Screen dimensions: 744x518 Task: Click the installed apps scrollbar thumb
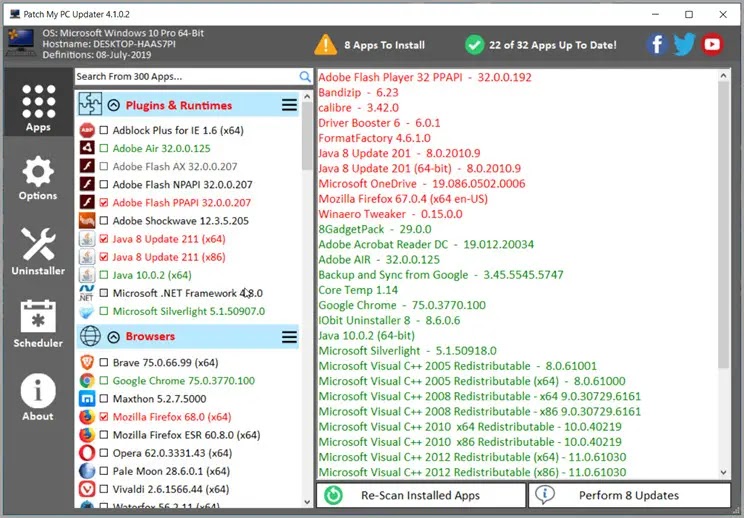(x=724, y=225)
